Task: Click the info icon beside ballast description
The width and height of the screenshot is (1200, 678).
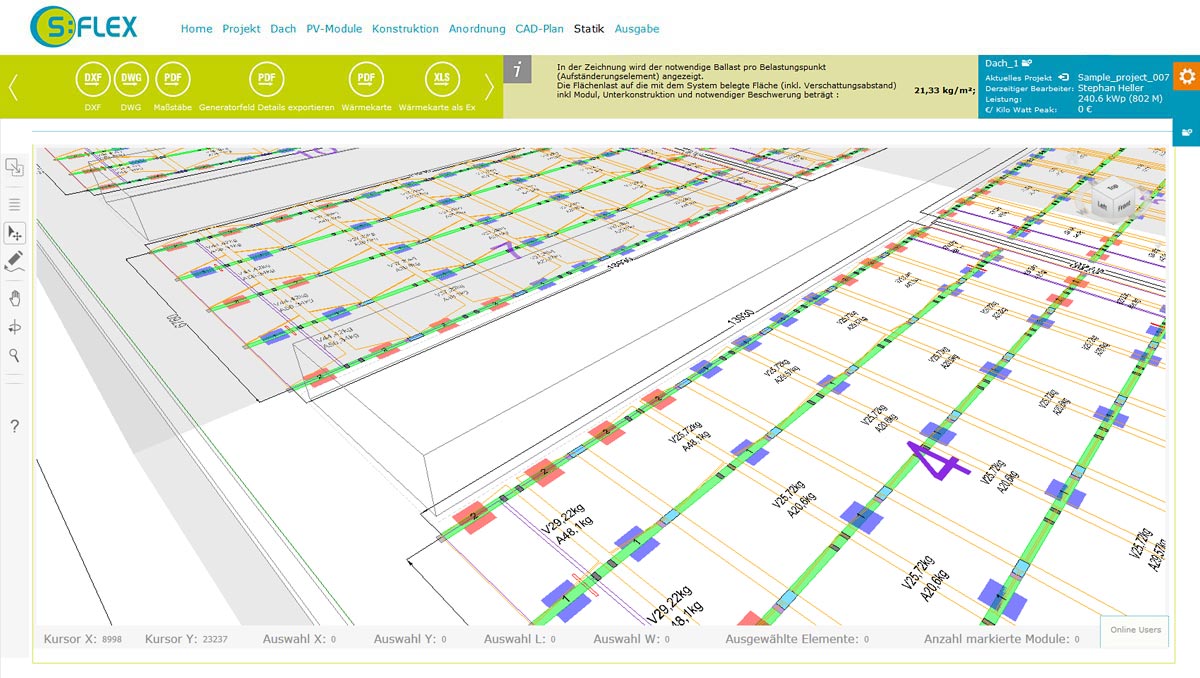Action: point(516,69)
